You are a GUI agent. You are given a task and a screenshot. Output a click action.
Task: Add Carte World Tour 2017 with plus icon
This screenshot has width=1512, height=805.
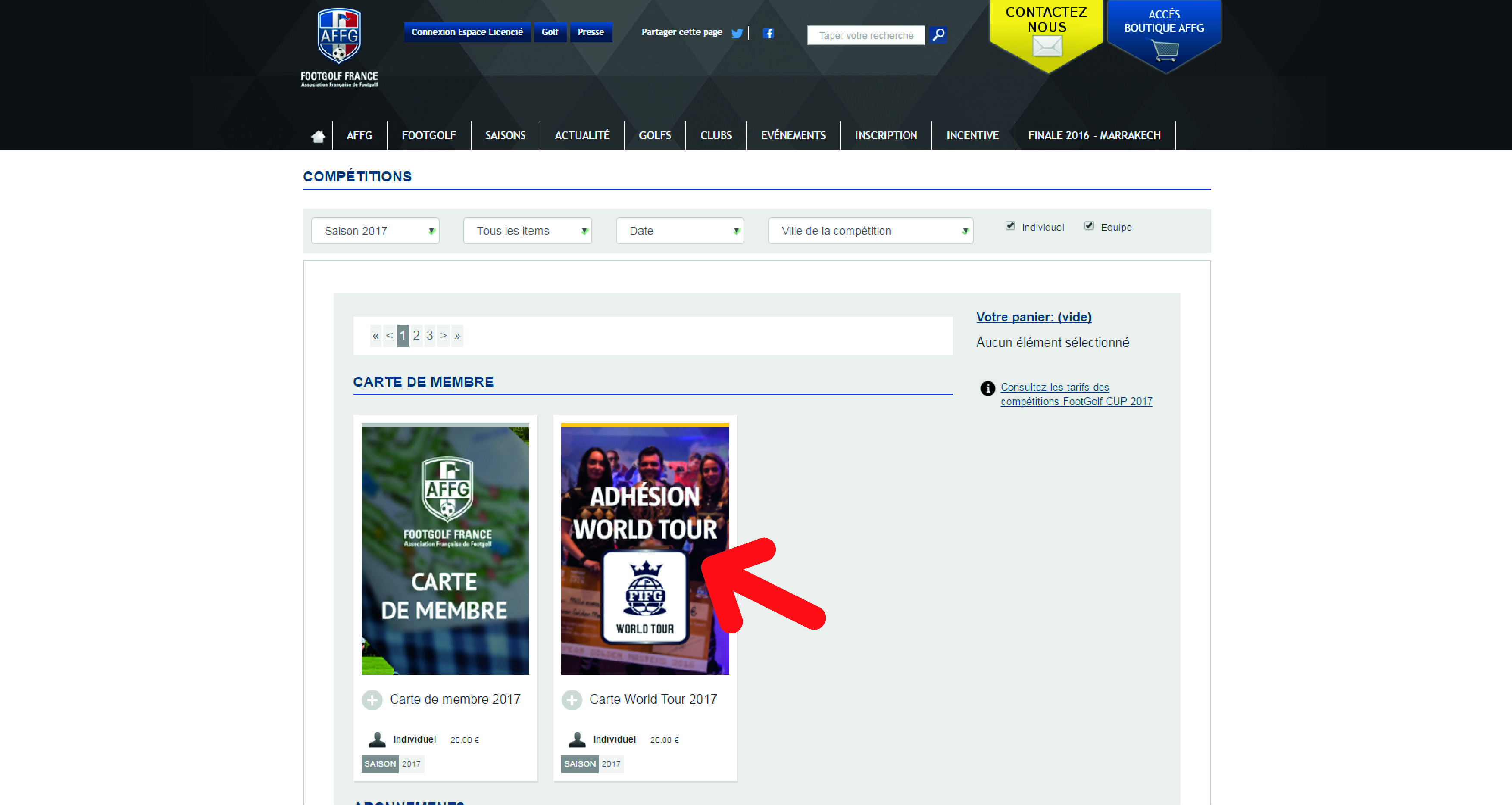coord(572,699)
